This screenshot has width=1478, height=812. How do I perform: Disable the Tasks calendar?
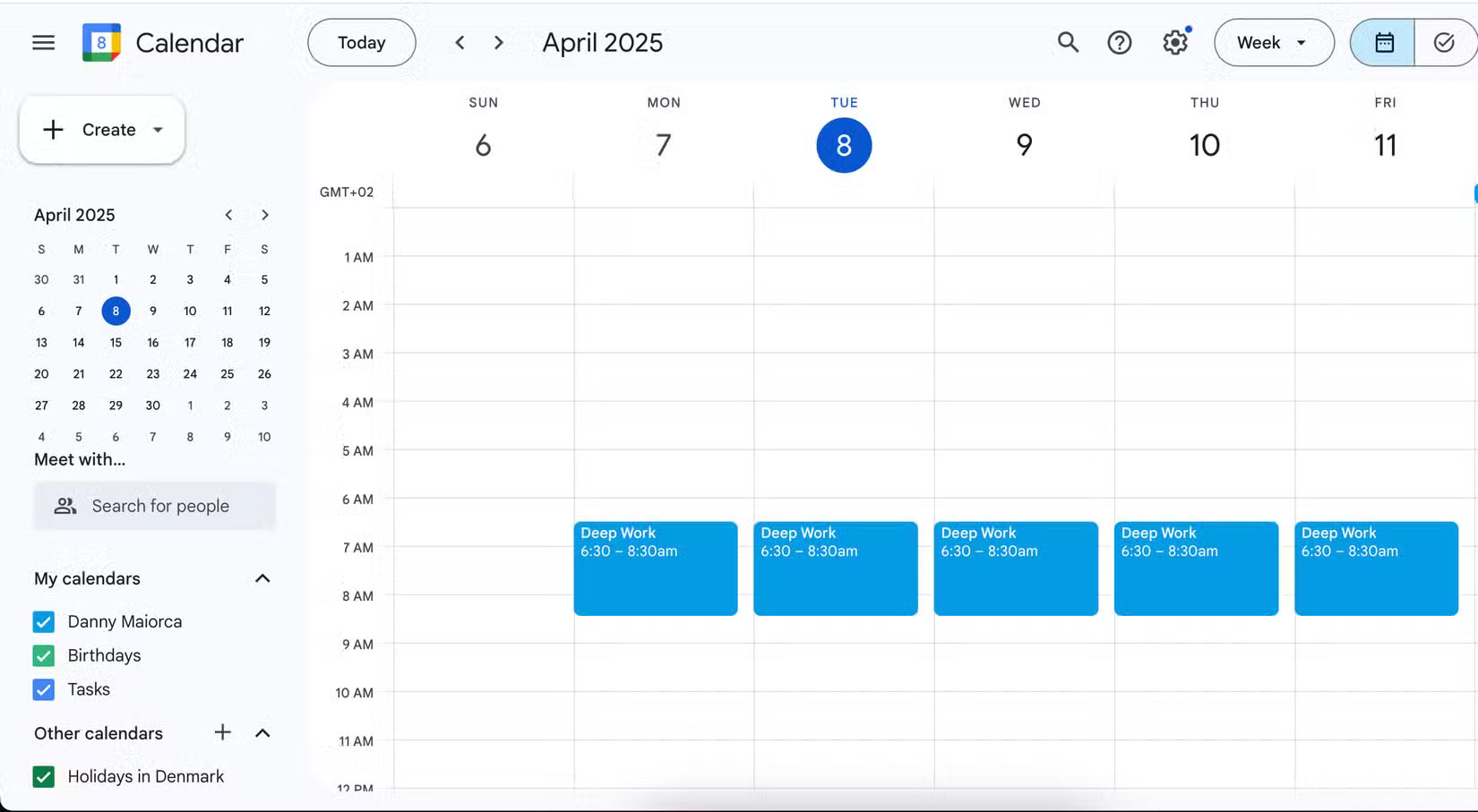[x=43, y=689]
